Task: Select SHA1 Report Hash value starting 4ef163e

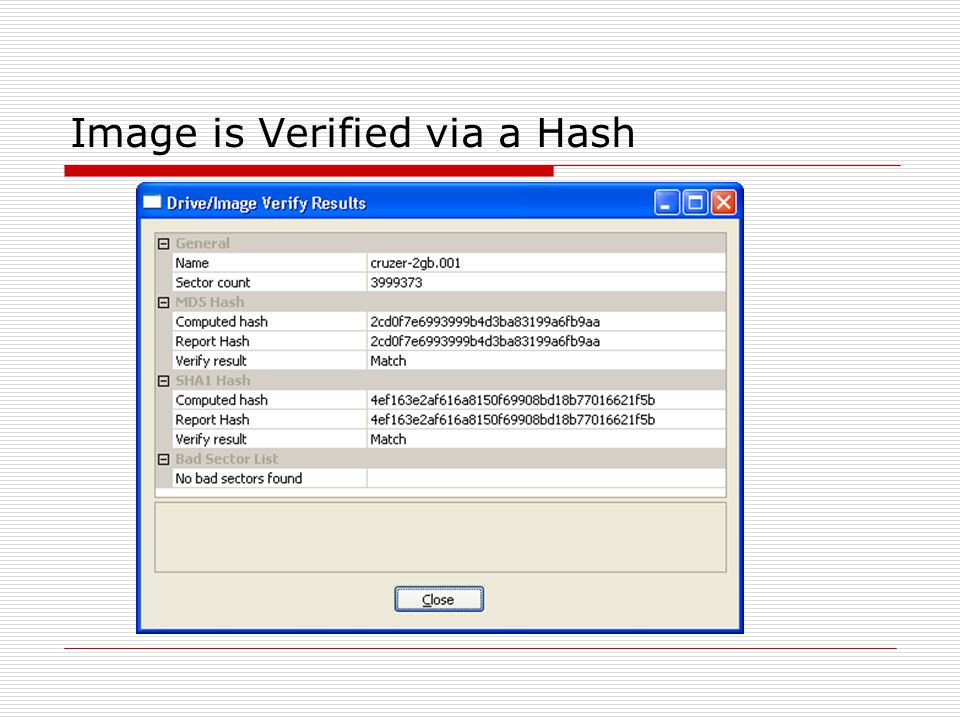Action: [x=512, y=420]
